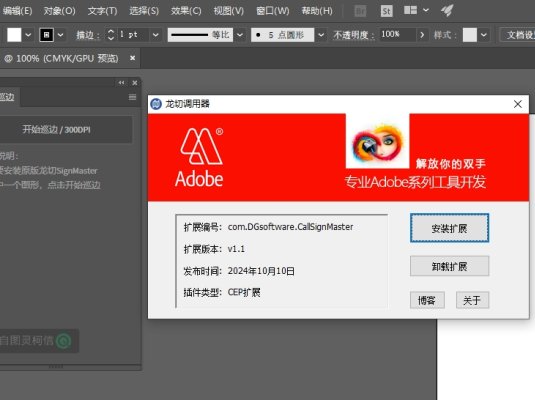This screenshot has height=400, width=535.
Task: Expand the brush definition dropdown arrow
Action: 321,35
